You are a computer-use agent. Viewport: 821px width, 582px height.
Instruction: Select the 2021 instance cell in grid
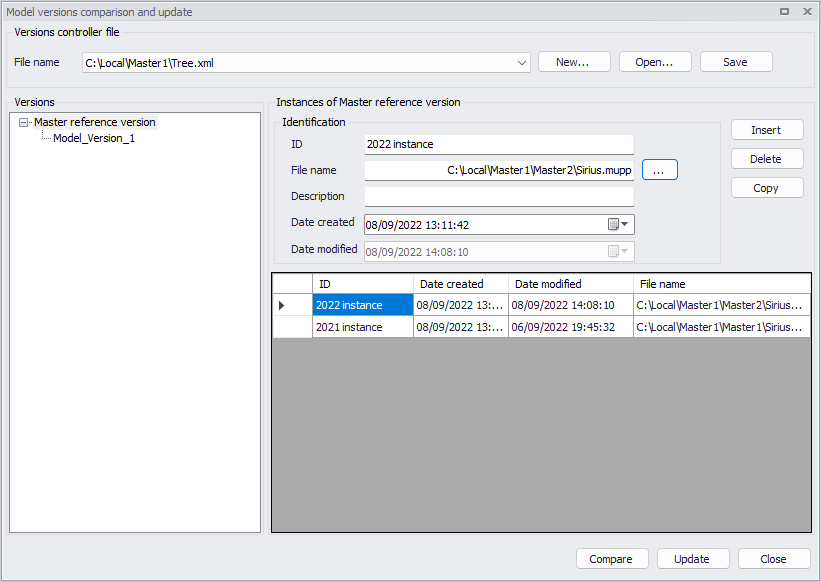(x=363, y=327)
